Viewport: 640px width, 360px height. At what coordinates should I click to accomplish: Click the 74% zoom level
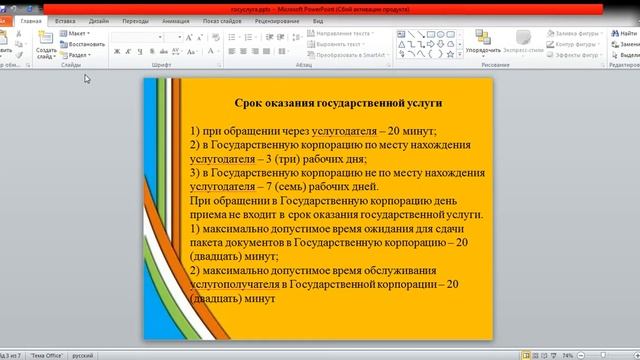pyautogui.click(x=567, y=356)
